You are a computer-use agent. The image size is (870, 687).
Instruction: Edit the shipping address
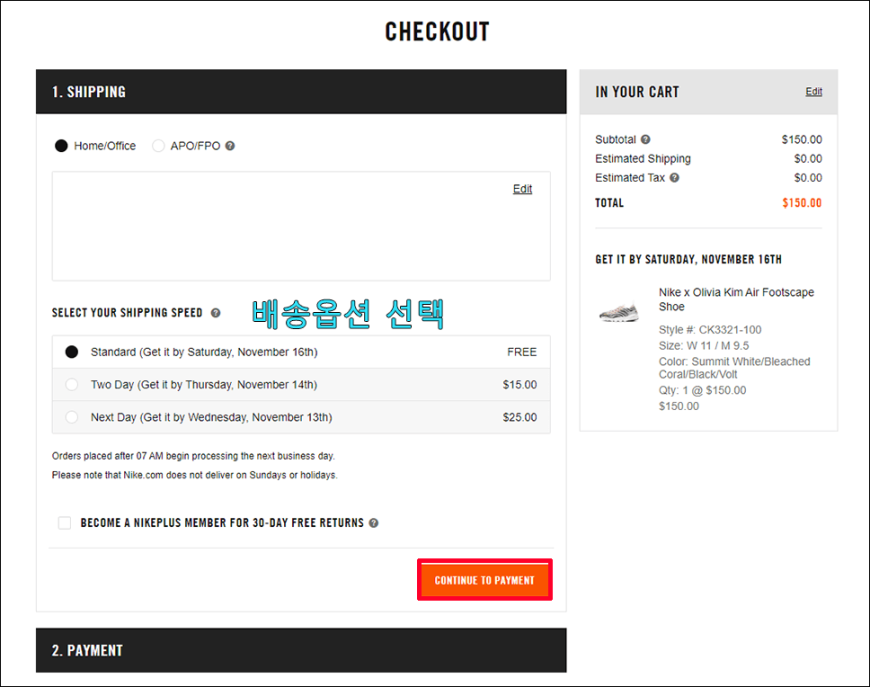coord(522,189)
